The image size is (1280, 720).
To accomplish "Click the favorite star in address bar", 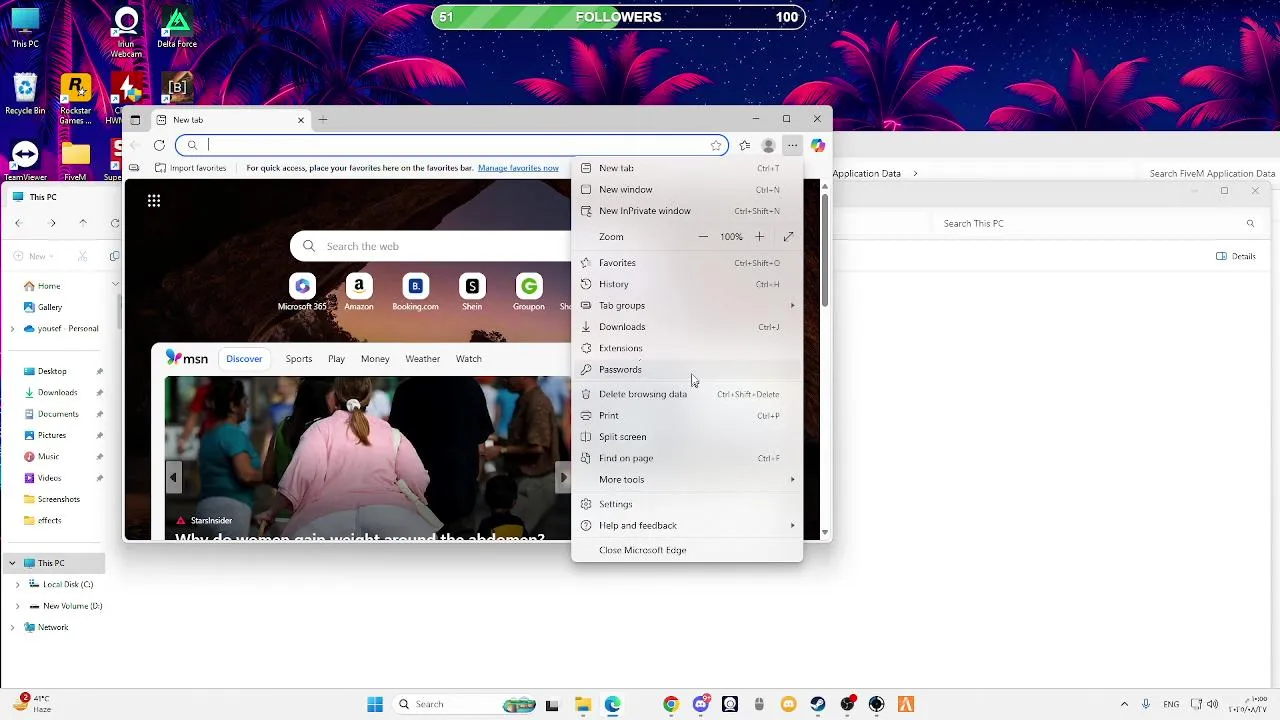I will pyautogui.click(x=716, y=145).
